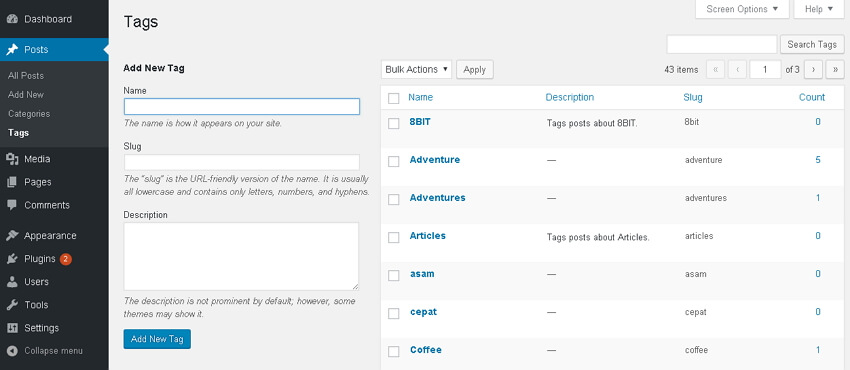Viewport: 850px width, 370px height.
Task: Go to next page arrow
Action: coord(813,69)
